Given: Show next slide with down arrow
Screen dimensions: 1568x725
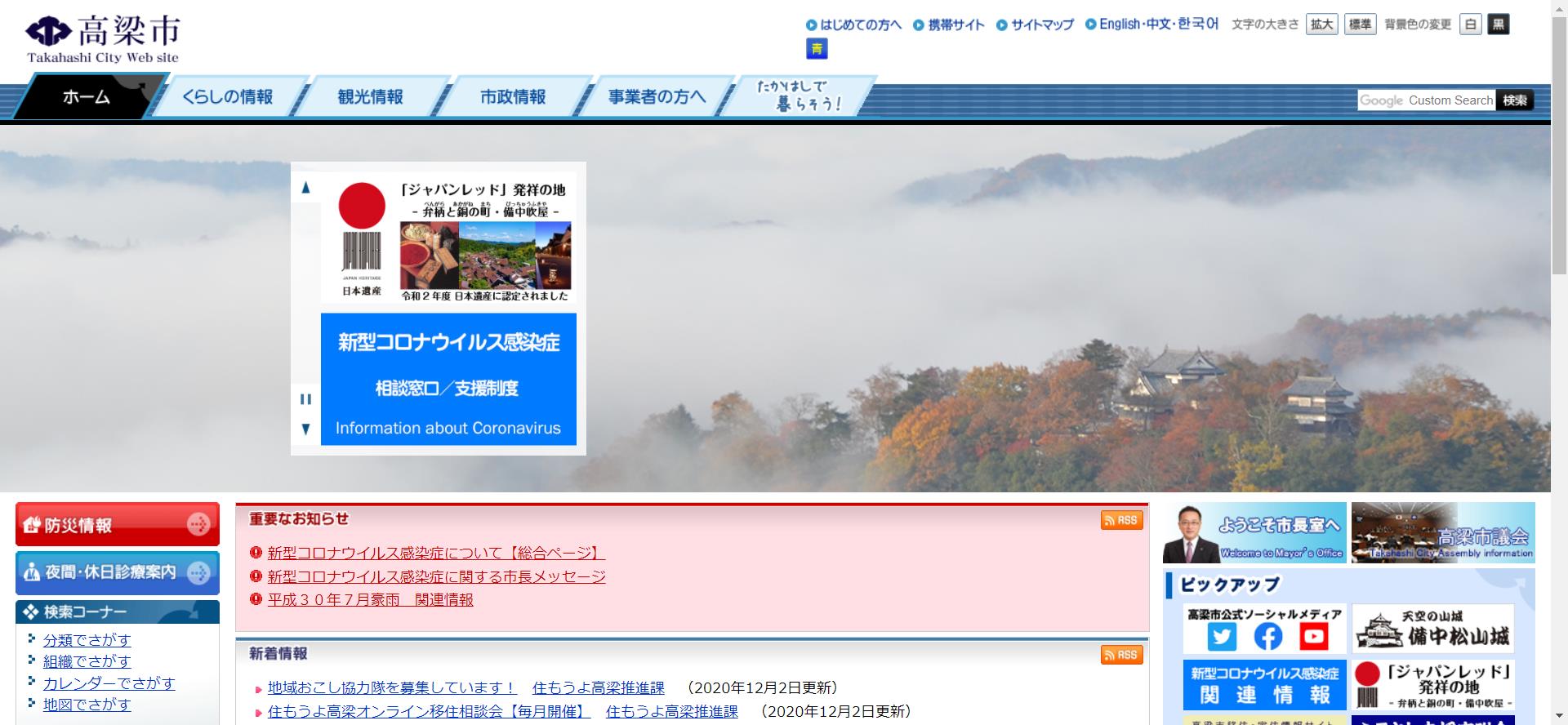Looking at the screenshot, I should [305, 429].
